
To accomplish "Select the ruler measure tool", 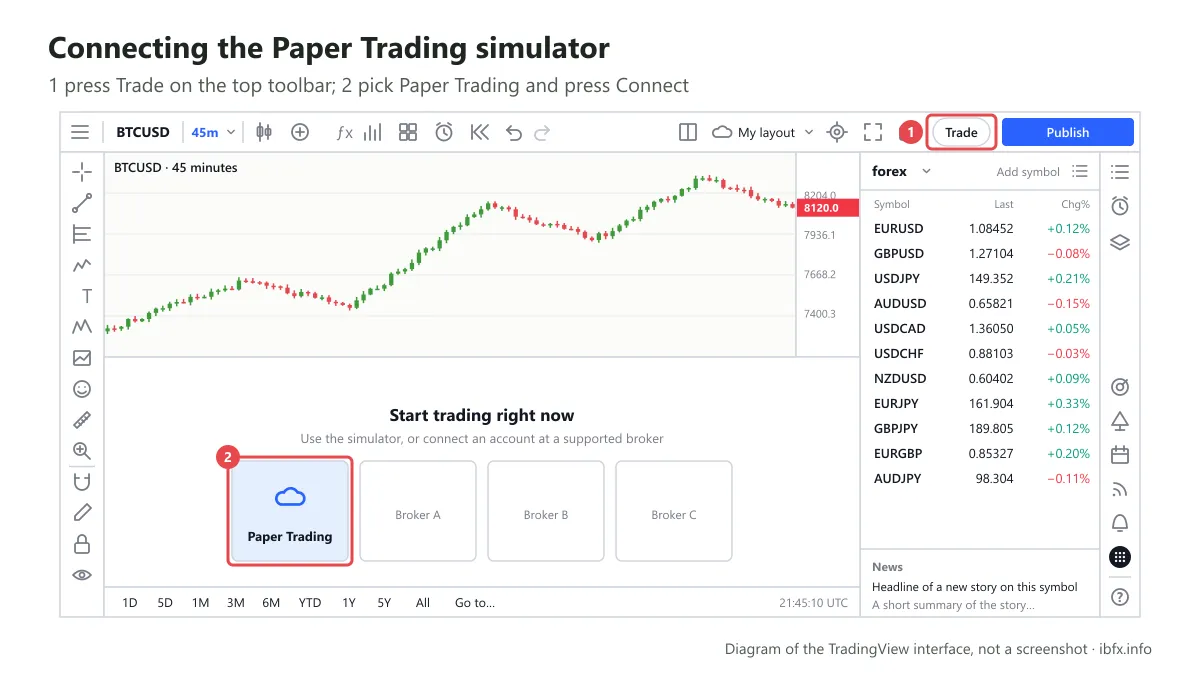I will (x=82, y=420).
